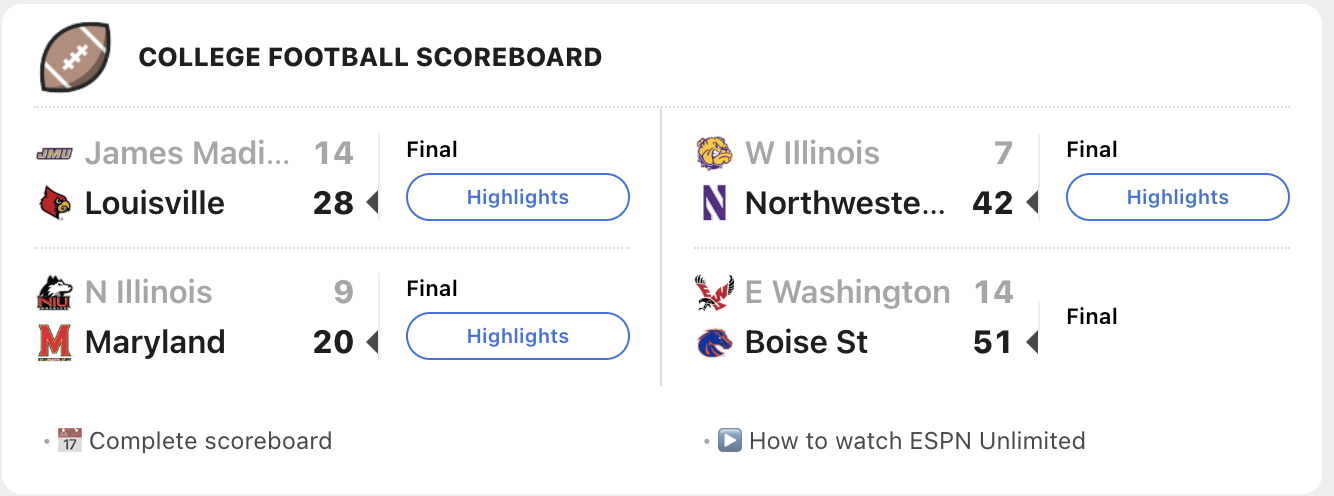Select the Louisville team name

pyautogui.click(x=155, y=203)
